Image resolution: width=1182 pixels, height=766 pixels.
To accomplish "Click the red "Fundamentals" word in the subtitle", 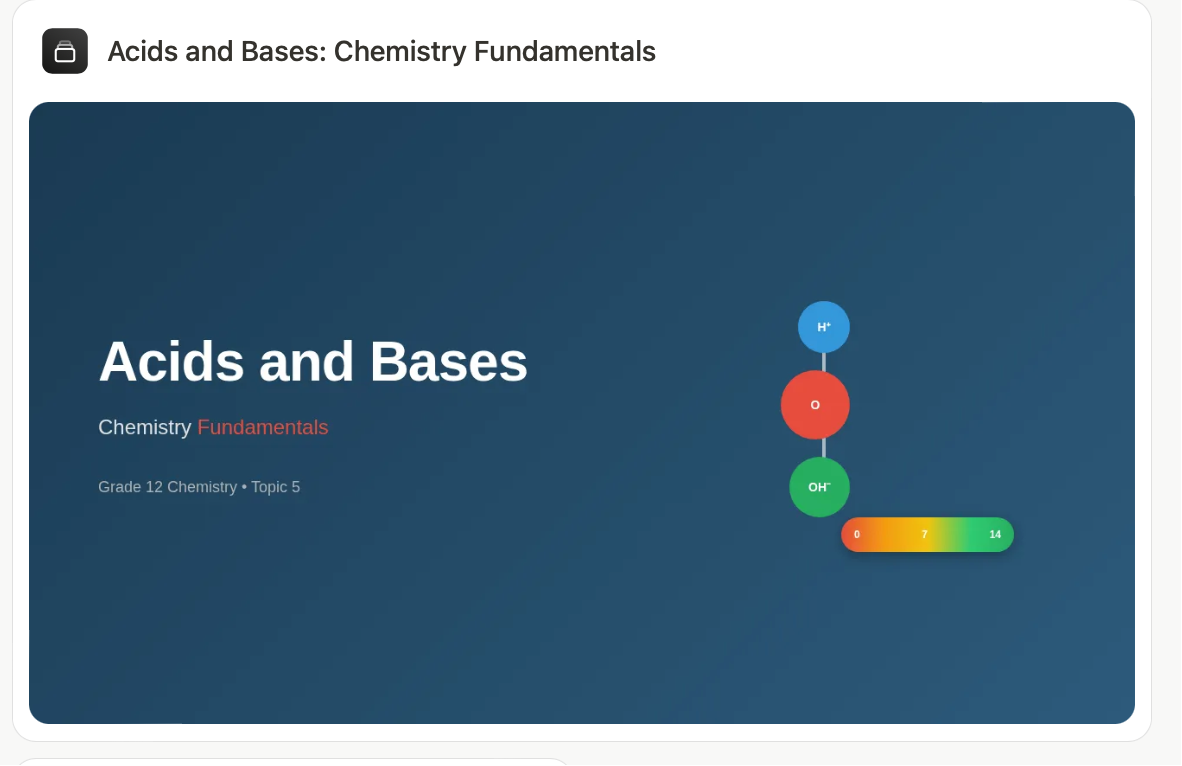I will [262, 427].
